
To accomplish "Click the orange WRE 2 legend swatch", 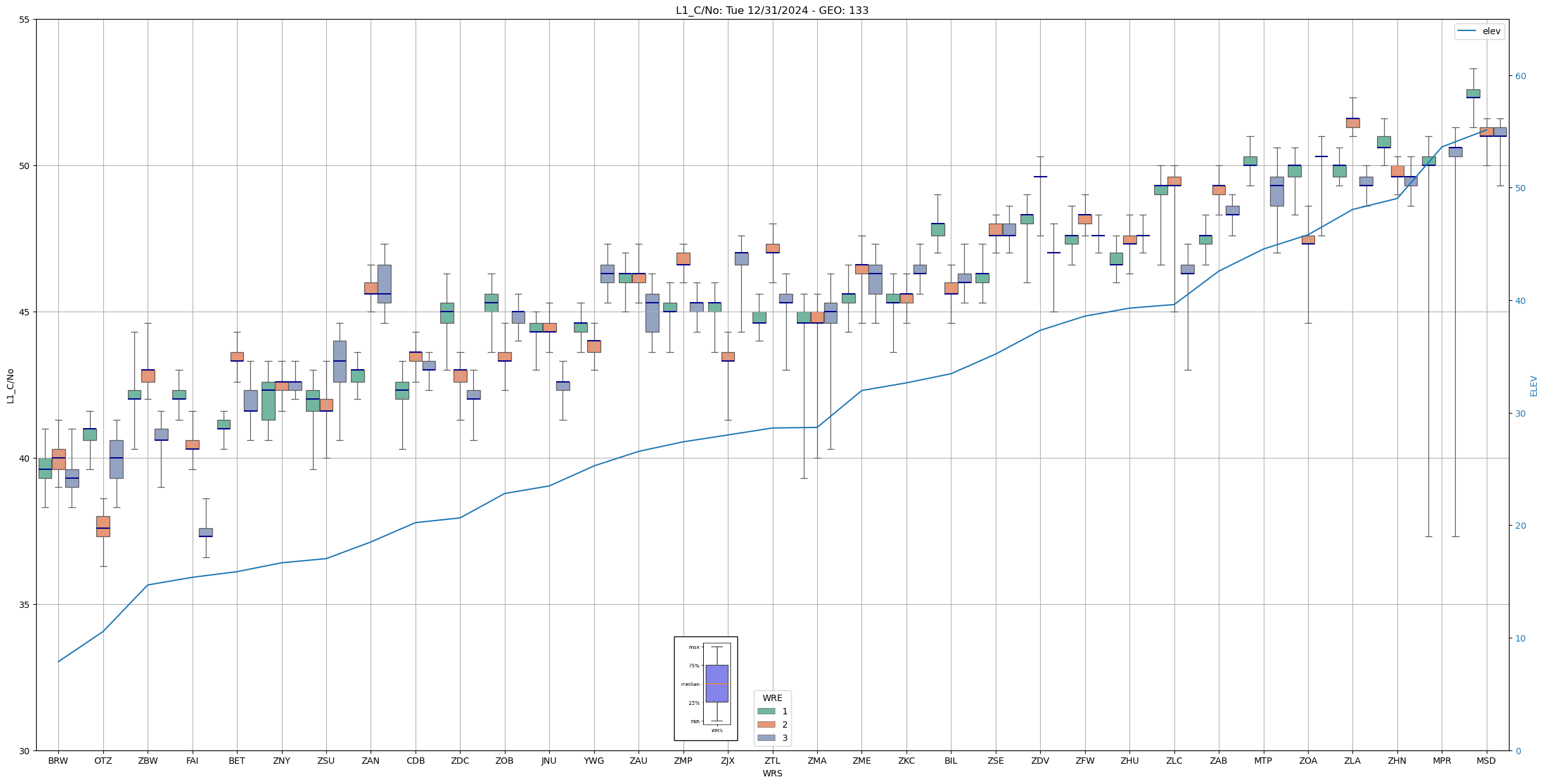I will 766,724.
